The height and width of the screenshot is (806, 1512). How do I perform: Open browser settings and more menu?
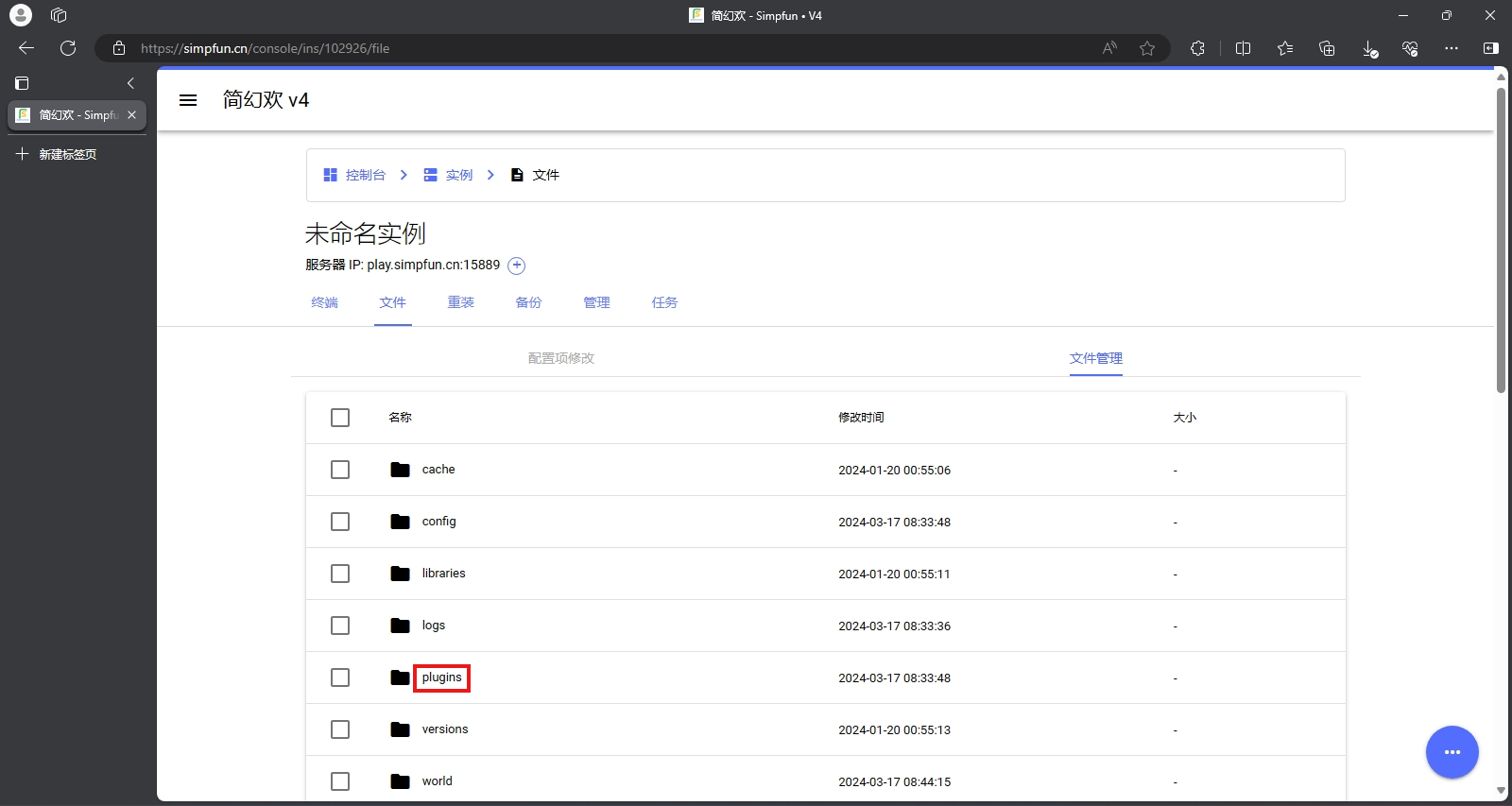point(1452,48)
